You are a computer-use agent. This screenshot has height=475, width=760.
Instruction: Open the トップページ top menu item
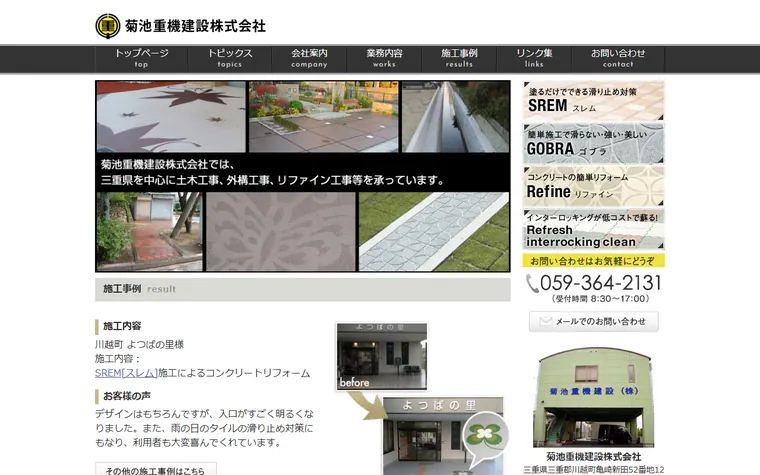point(142,58)
